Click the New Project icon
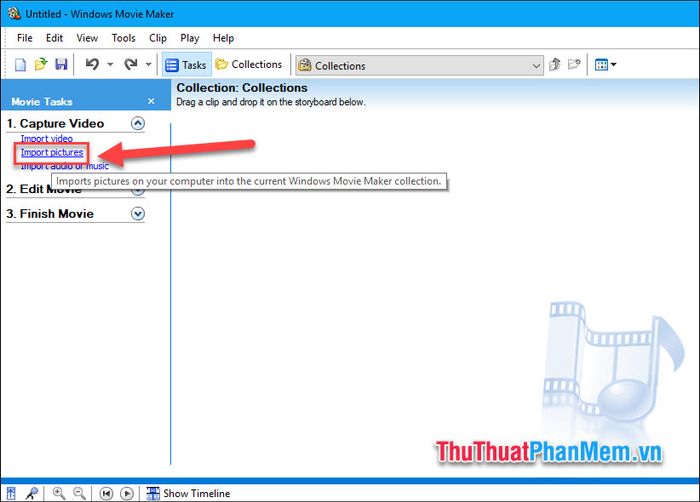The width and height of the screenshot is (700, 502). click(x=21, y=65)
